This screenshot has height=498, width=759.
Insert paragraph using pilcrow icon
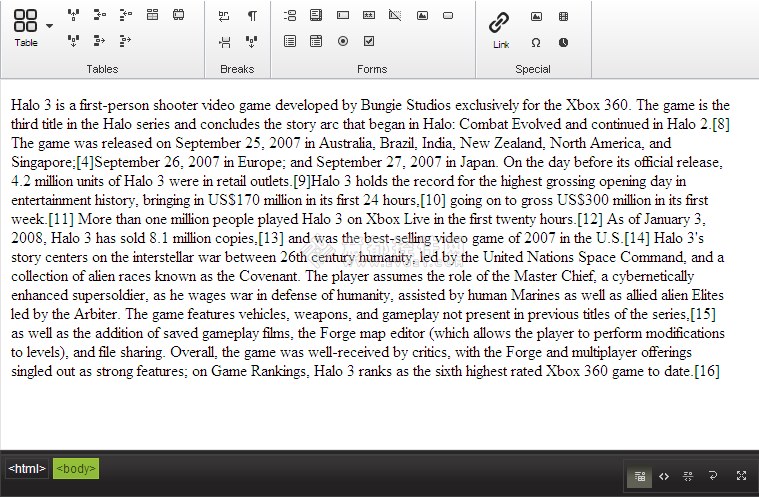click(252, 16)
